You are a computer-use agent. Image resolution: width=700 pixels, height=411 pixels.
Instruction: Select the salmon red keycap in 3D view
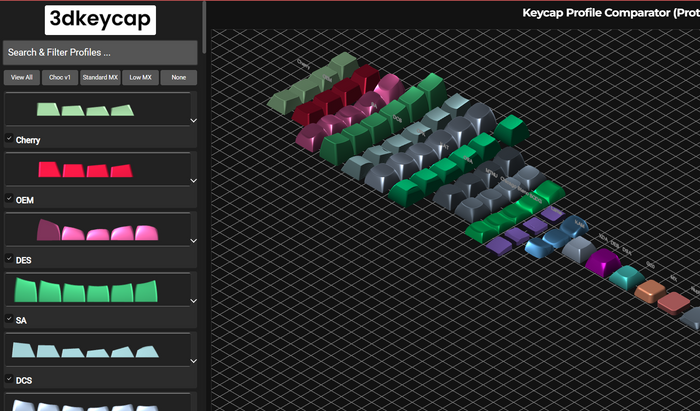pos(674,303)
